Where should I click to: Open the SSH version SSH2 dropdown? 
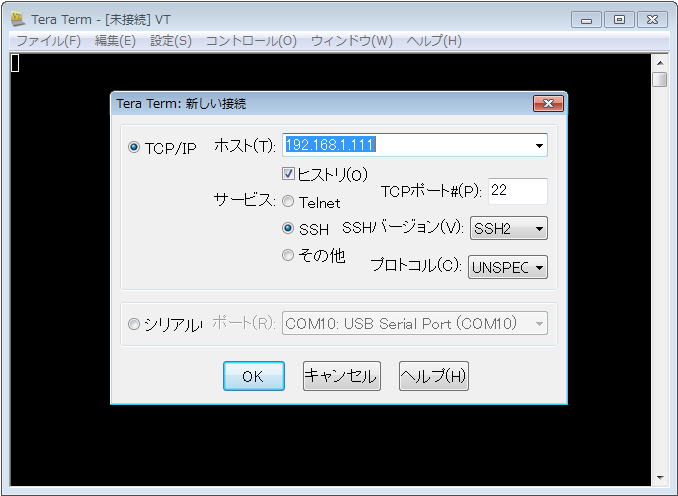pos(508,228)
